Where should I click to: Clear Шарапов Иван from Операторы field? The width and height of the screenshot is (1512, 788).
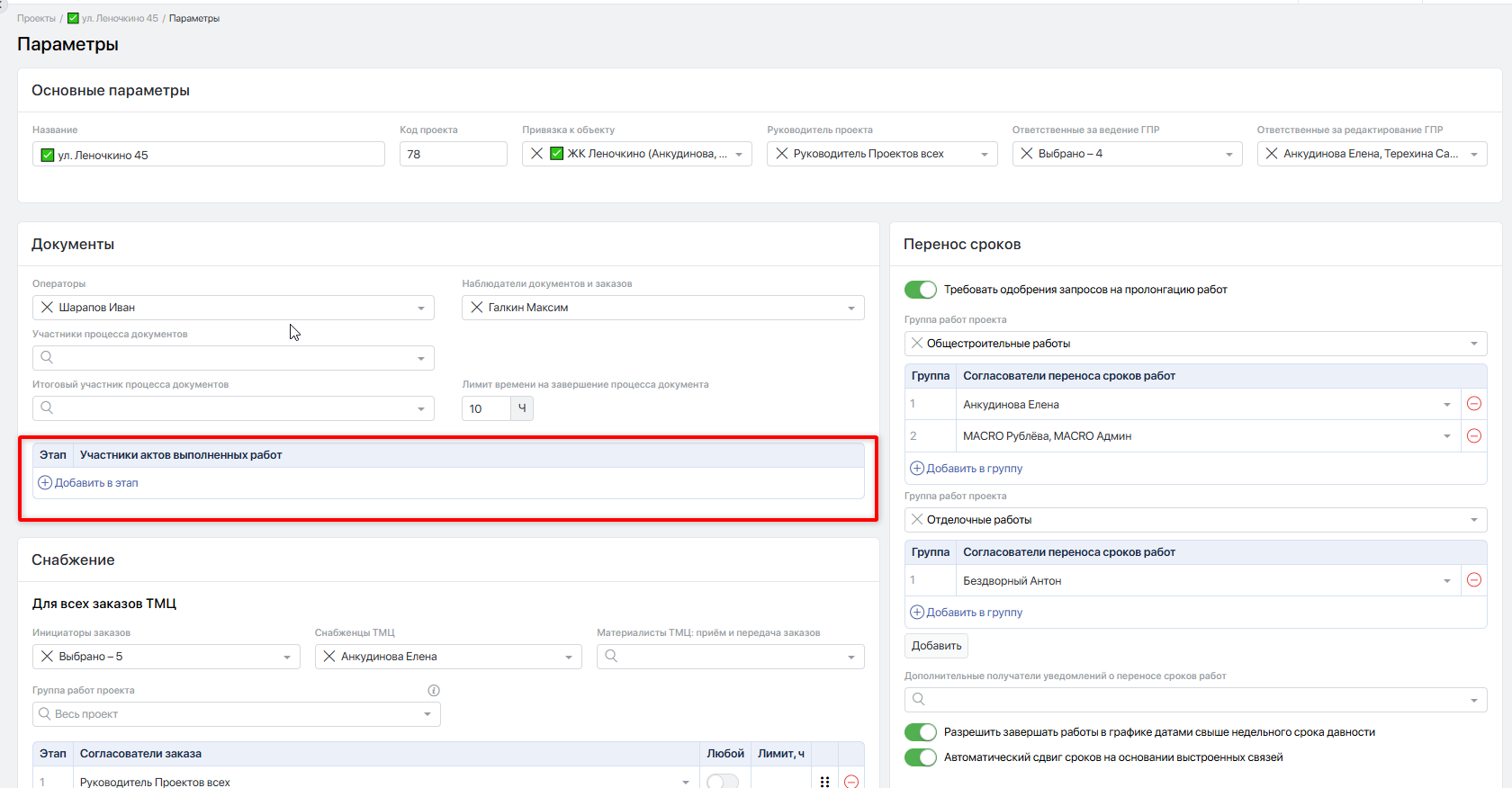point(47,308)
